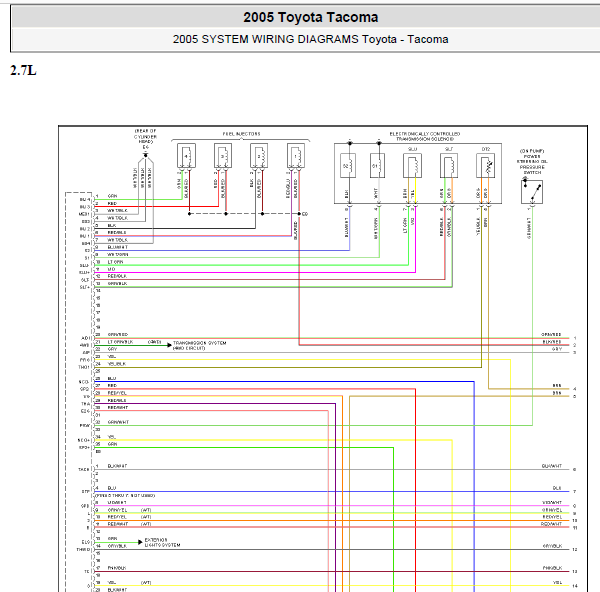This screenshot has height=592, width=600.
Task: Click right-edge "BLU" label at line 7
Action: click(x=557, y=488)
